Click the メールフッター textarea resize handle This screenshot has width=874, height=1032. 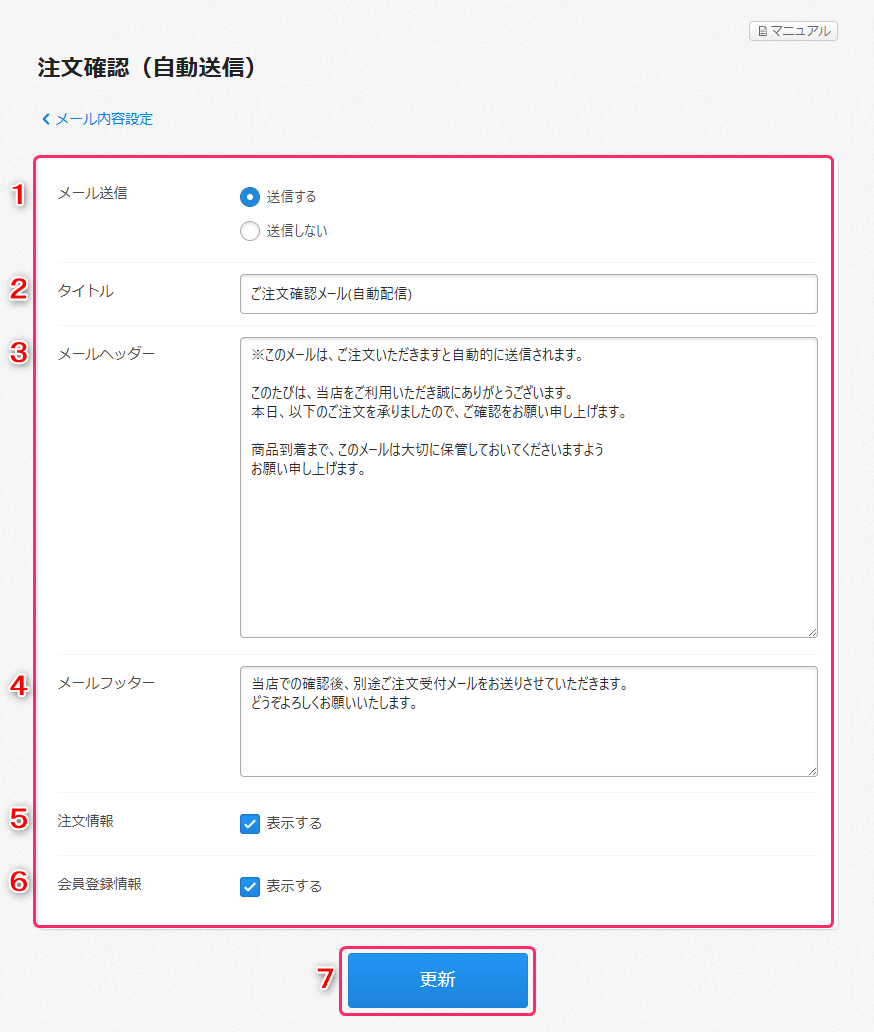[x=812, y=771]
